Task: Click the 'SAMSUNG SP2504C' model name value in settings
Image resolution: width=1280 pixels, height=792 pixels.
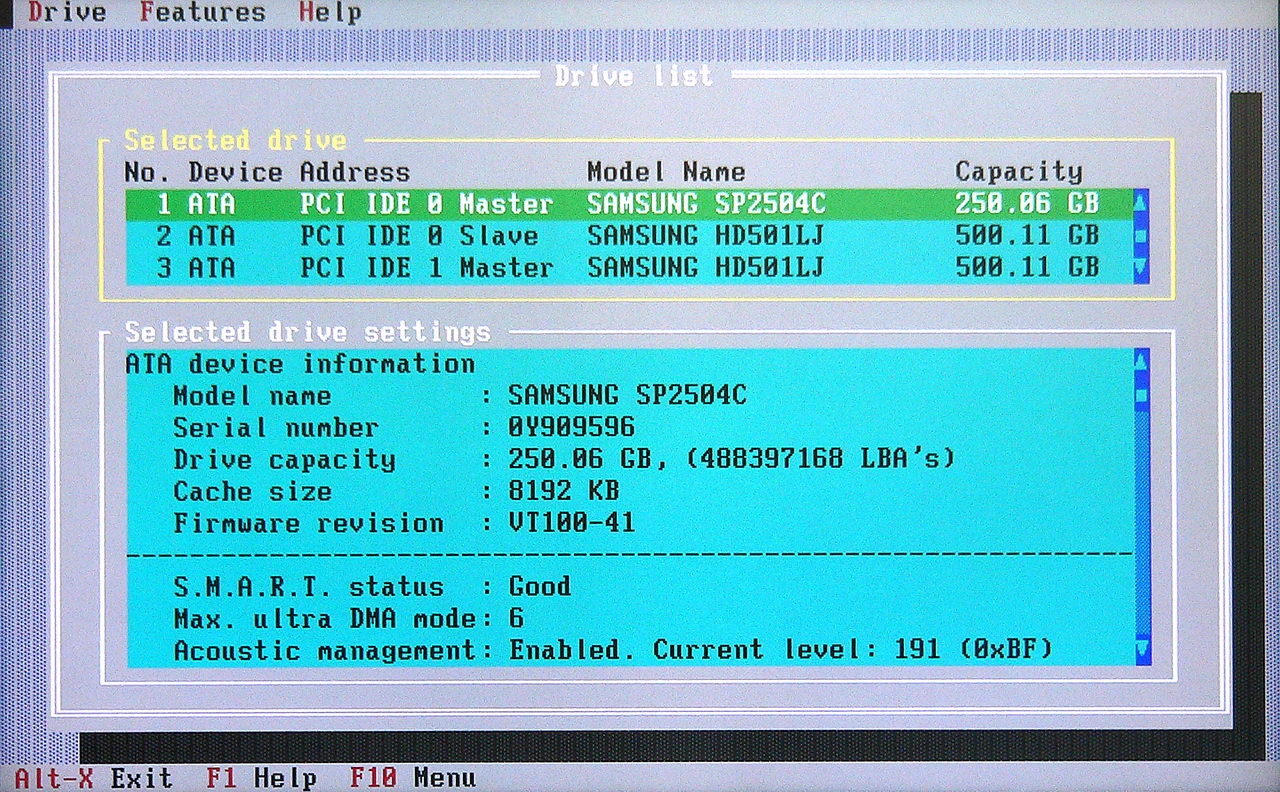Action: pyautogui.click(x=627, y=396)
